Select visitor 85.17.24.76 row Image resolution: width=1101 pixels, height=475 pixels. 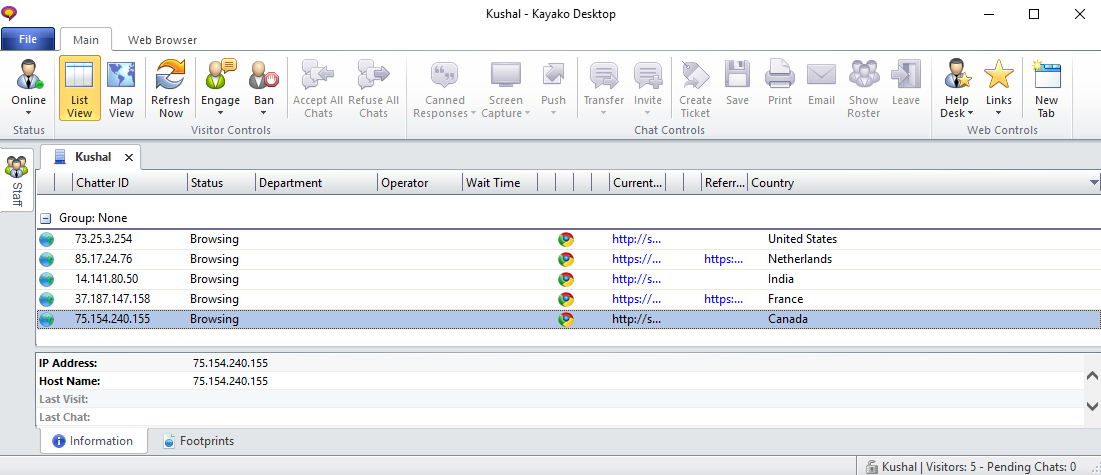(x=568, y=259)
